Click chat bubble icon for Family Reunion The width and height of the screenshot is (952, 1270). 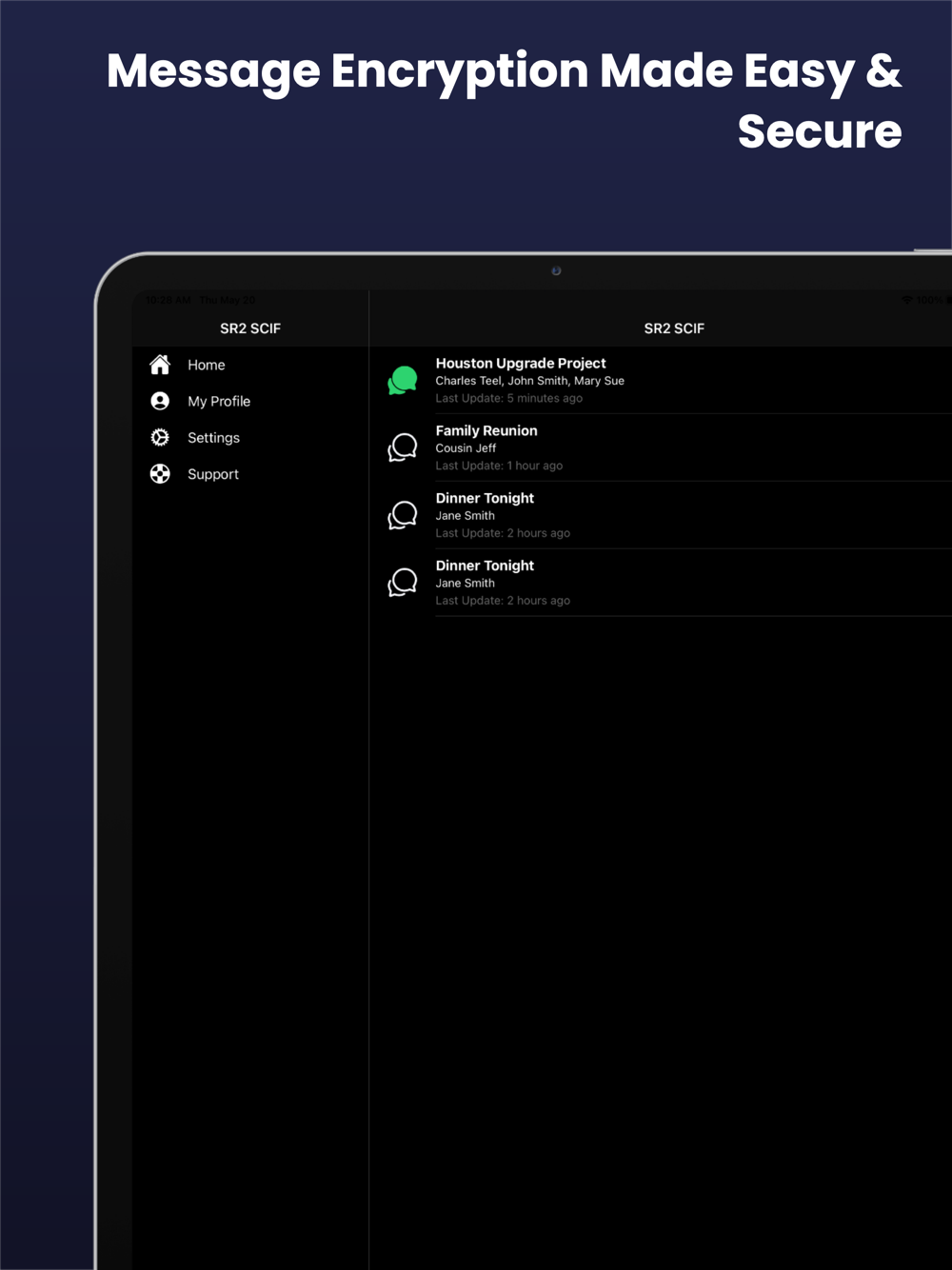403,447
